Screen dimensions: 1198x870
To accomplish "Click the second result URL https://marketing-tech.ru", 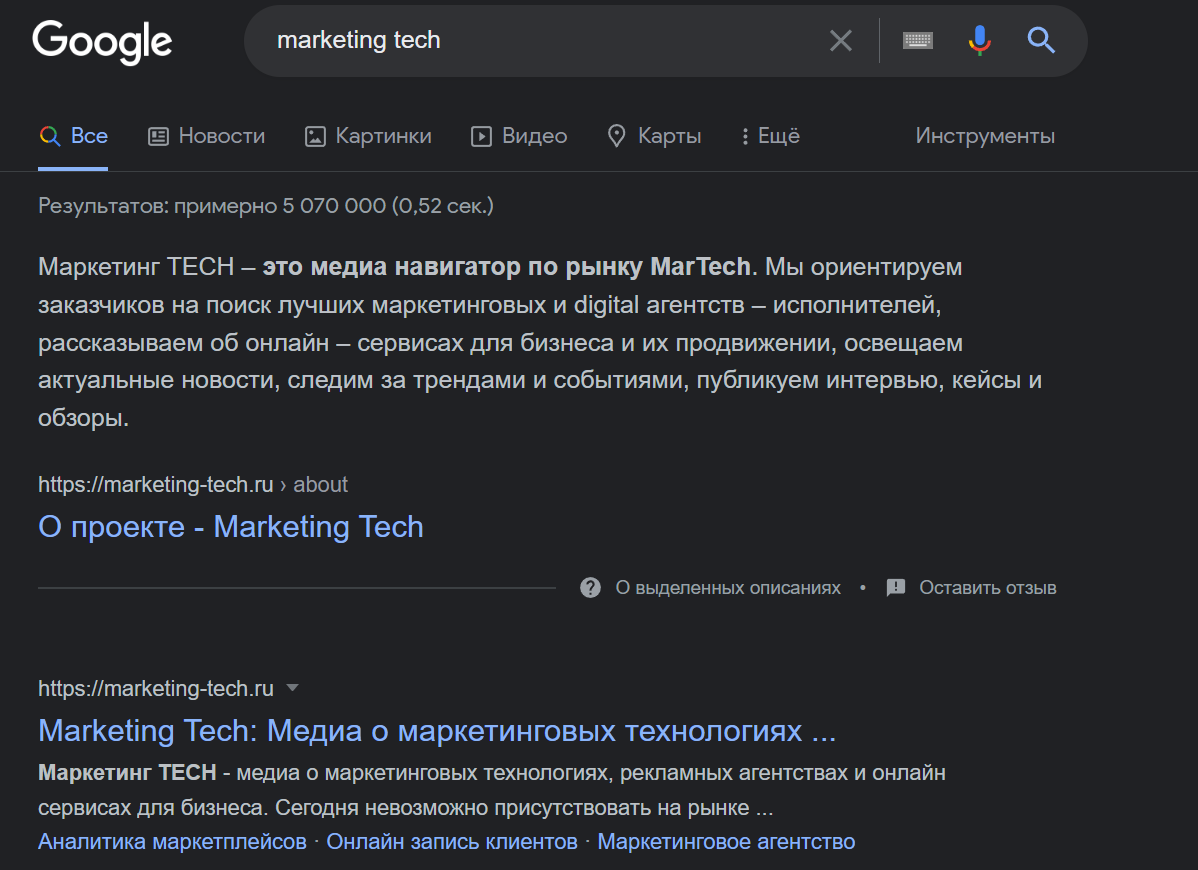I will click(x=156, y=688).
